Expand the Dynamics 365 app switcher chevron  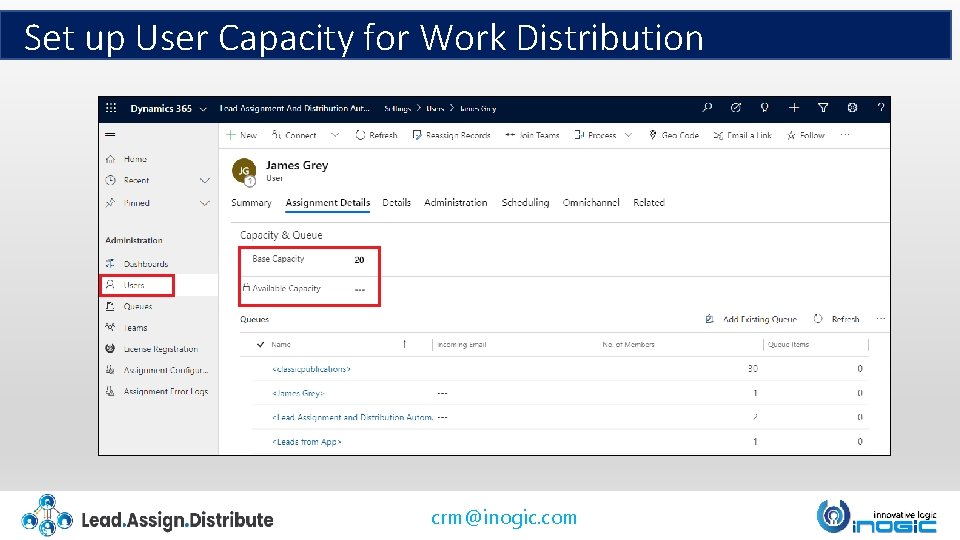[203, 109]
